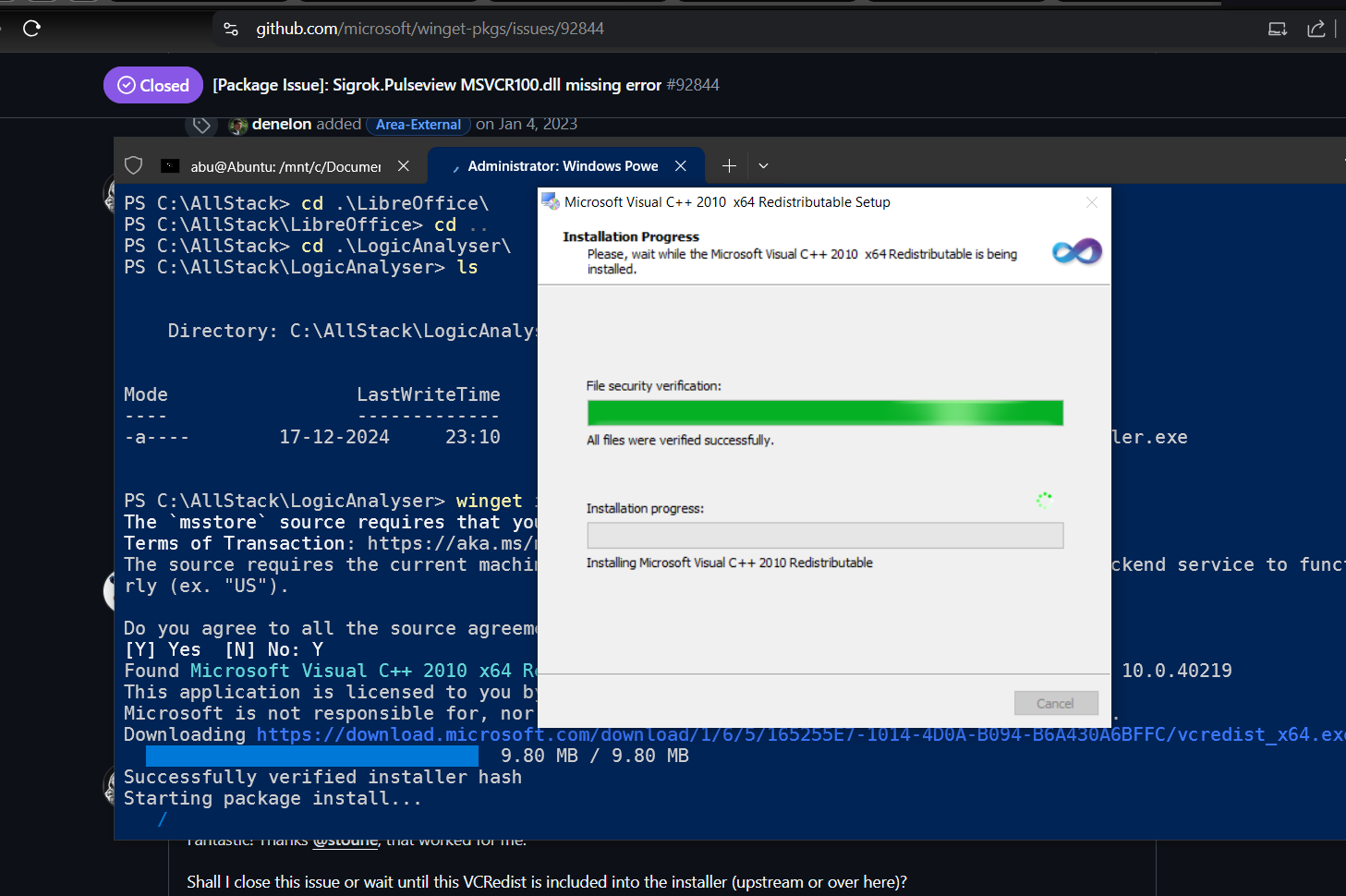Click the Visual C++ infinity logo
Image resolution: width=1346 pixels, height=896 pixels.
tap(1076, 251)
